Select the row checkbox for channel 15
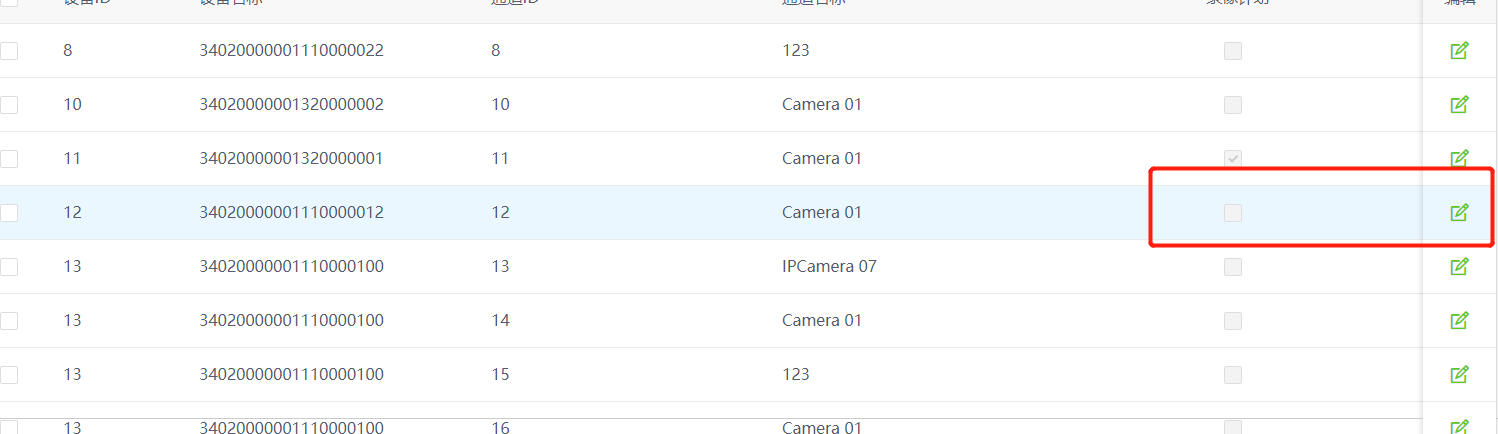 [x=9, y=375]
